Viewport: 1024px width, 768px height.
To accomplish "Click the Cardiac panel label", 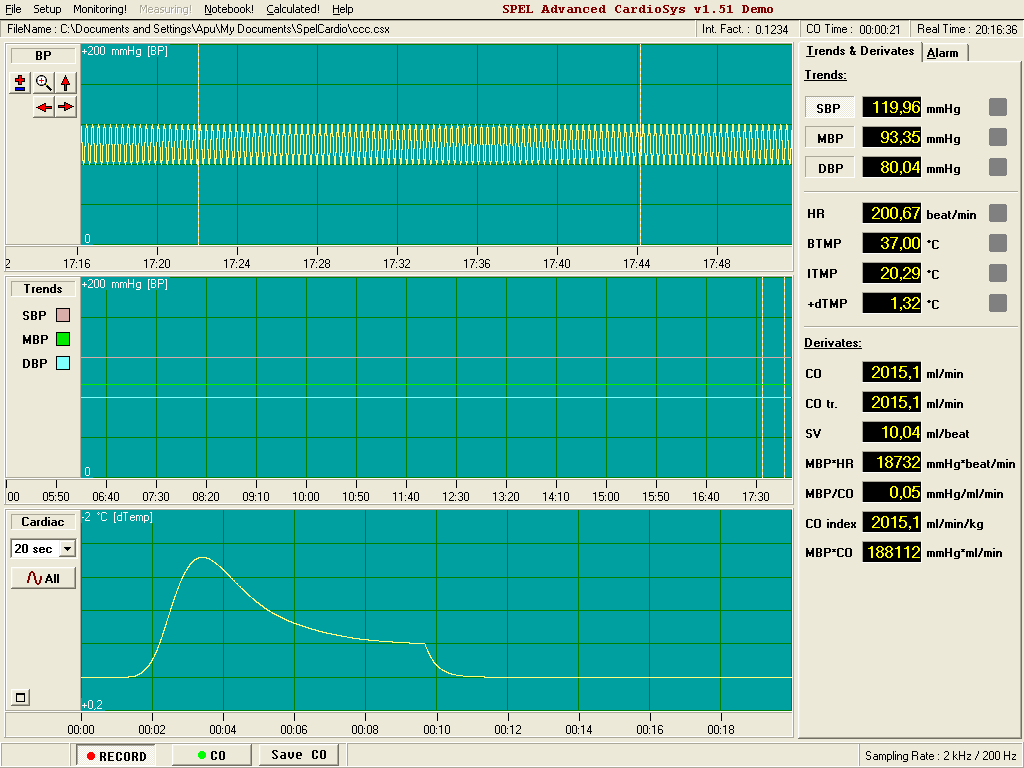I will [x=43, y=522].
